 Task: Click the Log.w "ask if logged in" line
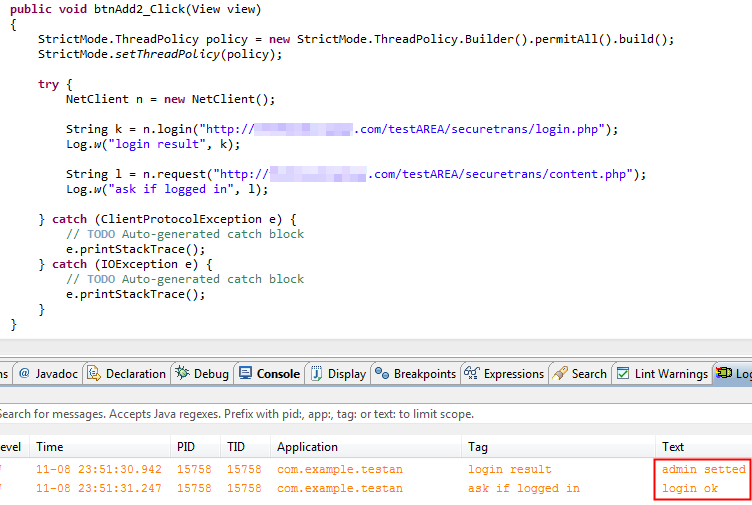pyautogui.click(x=167, y=189)
